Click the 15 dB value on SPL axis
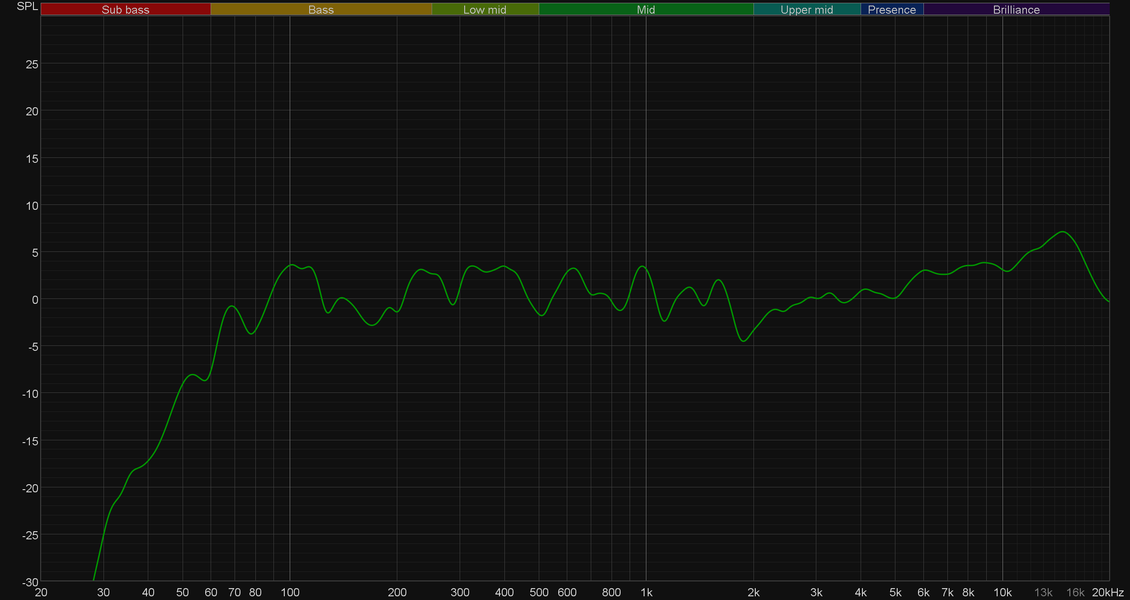The width and height of the screenshot is (1130, 600). [32, 158]
